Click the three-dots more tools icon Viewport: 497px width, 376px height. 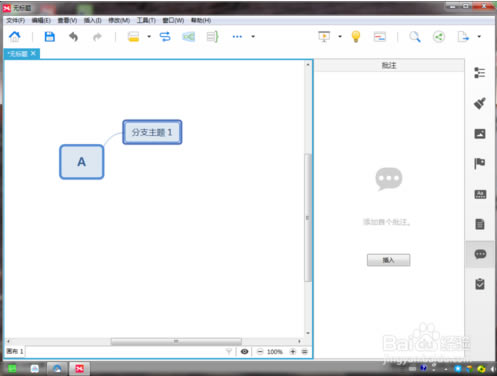(237, 36)
